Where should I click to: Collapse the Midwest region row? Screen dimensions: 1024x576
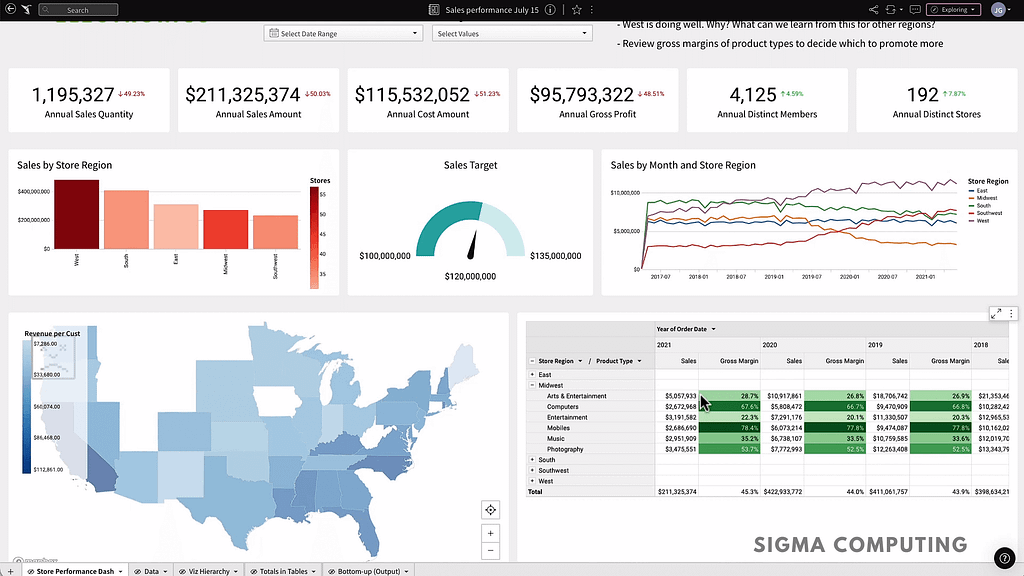click(x=532, y=385)
